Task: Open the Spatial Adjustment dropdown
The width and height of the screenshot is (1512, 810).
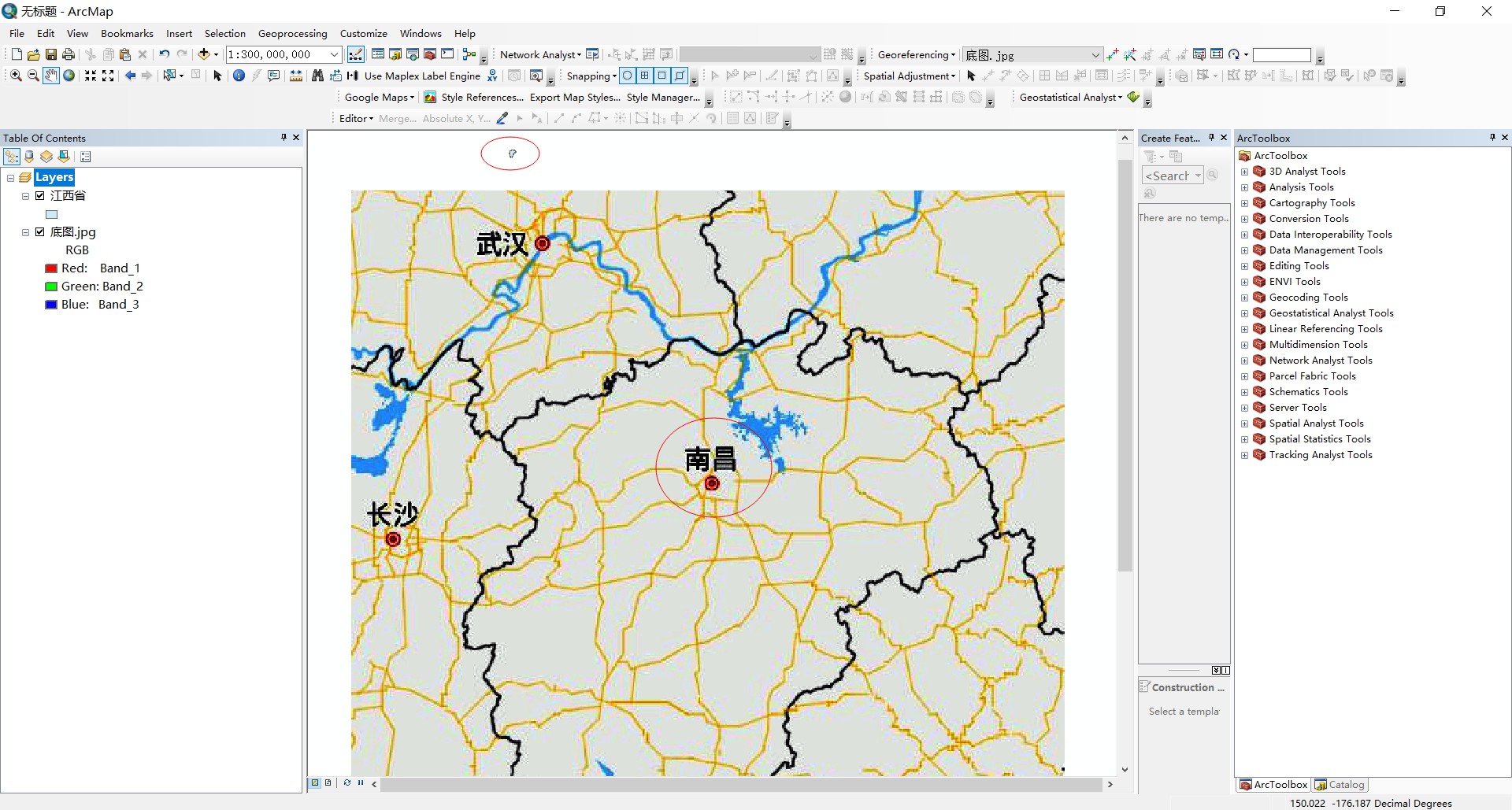Action: (910, 76)
